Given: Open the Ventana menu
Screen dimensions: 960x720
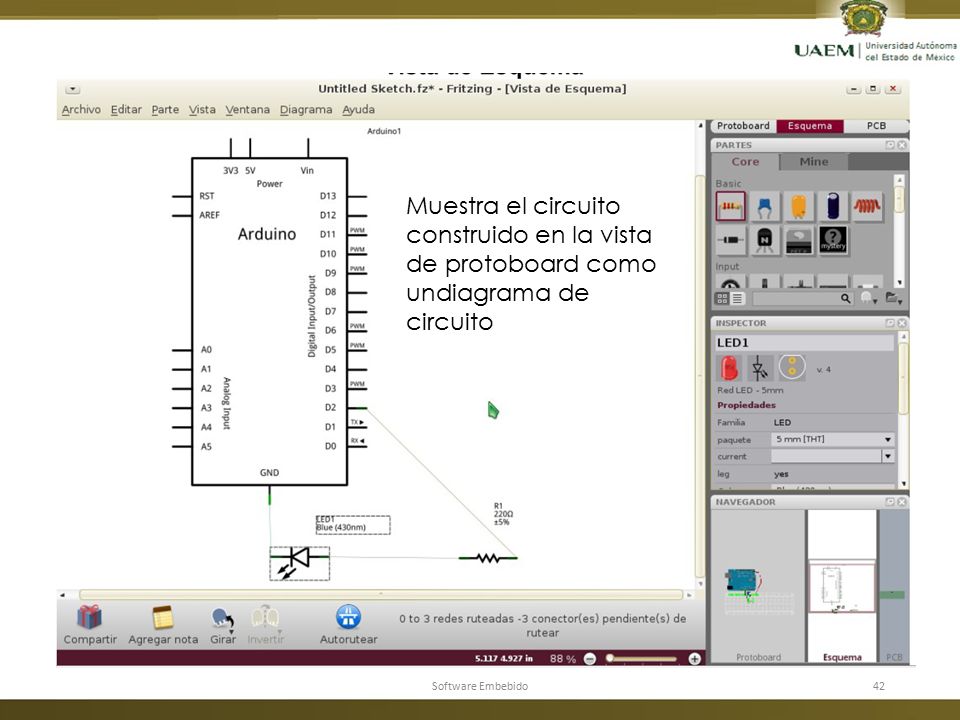Looking at the screenshot, I should (247, 110).
